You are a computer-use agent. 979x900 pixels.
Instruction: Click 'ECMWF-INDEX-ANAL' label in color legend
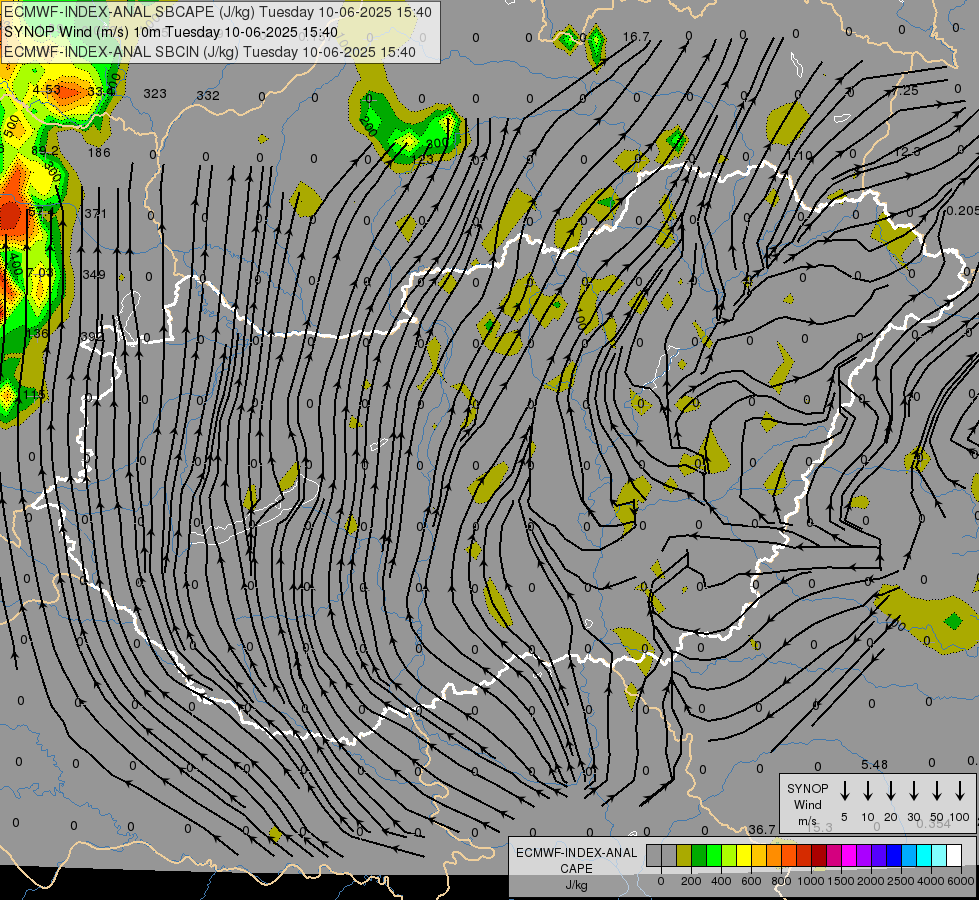coord(576,853)
